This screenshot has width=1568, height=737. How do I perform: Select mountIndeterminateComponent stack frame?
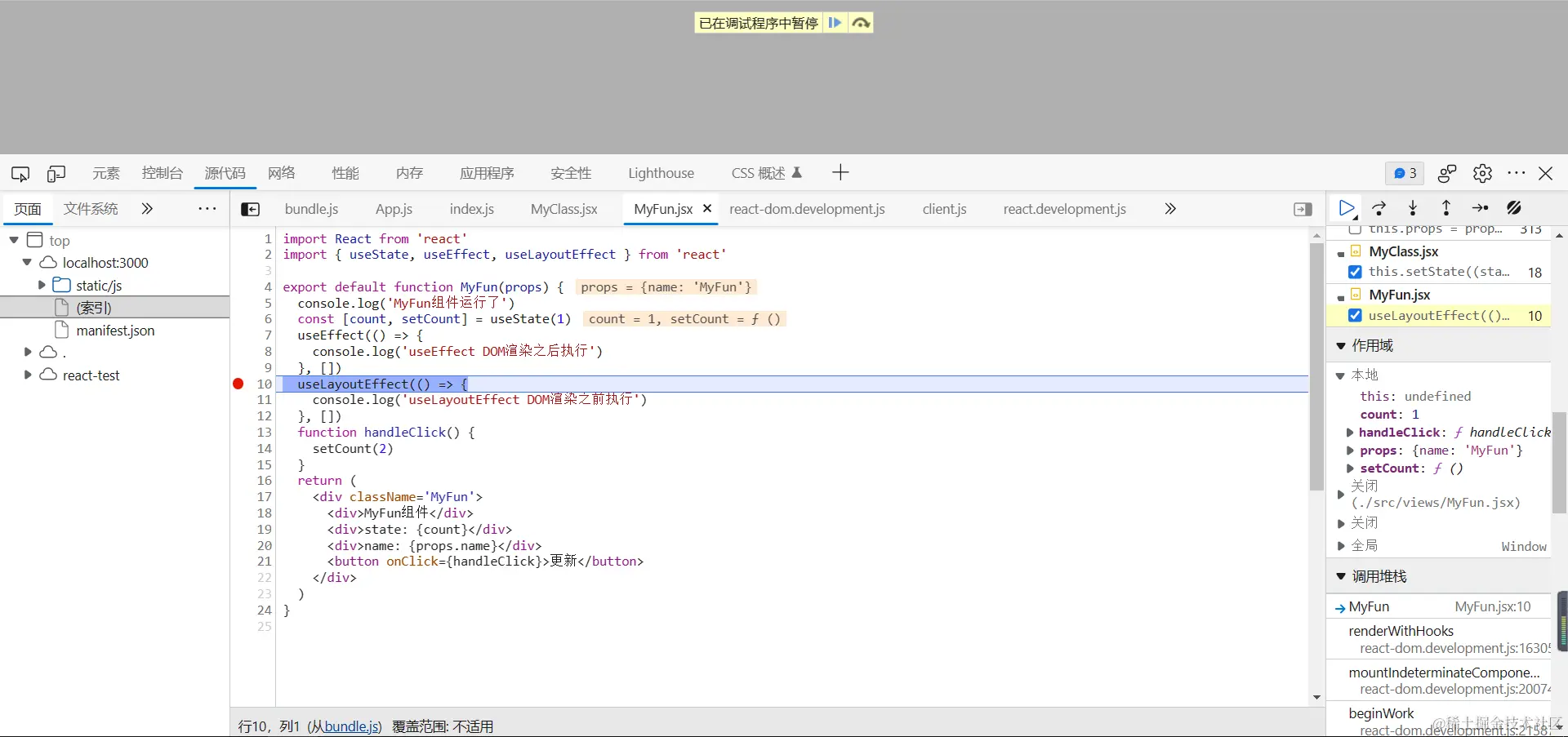[x=1438, y=681]
